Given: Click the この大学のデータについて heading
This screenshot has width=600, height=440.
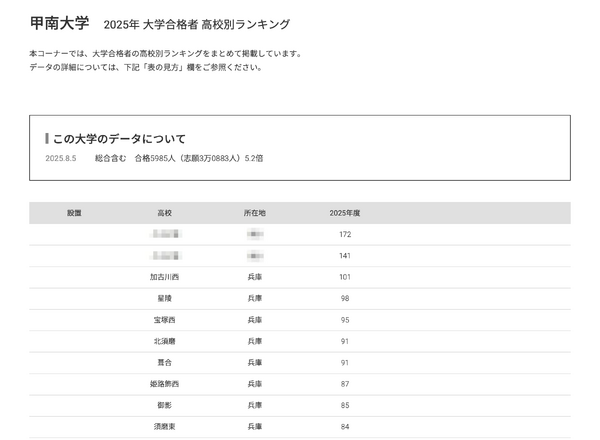Looking at the screenshot, I should (x=119, y=139).
